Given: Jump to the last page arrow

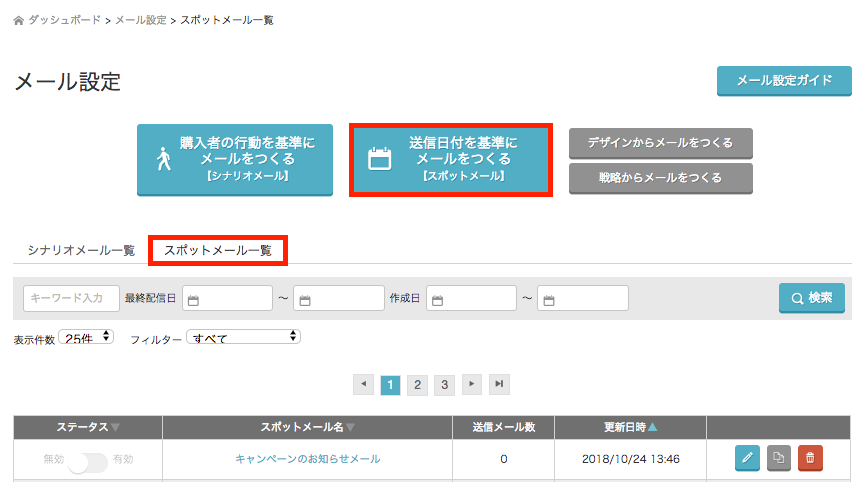Looking at the screenshot, I should click(499, 384).
